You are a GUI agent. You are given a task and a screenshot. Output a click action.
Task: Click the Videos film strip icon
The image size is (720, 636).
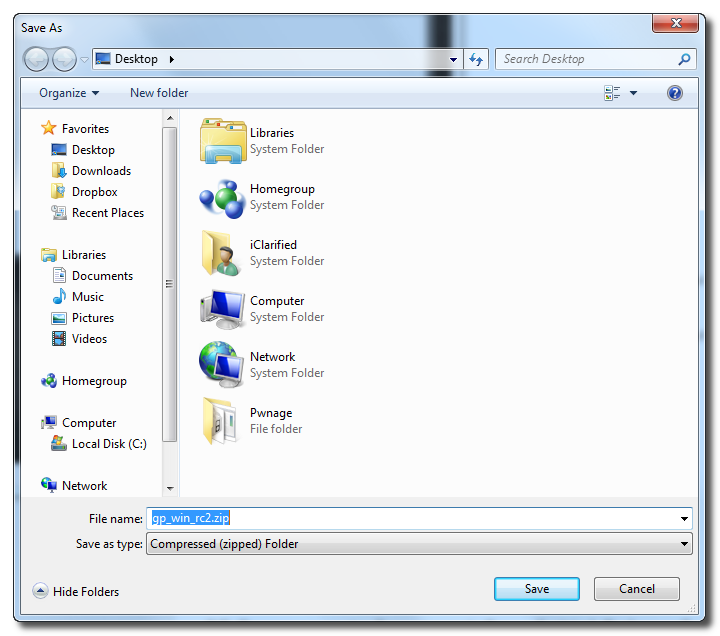point(59,339)
